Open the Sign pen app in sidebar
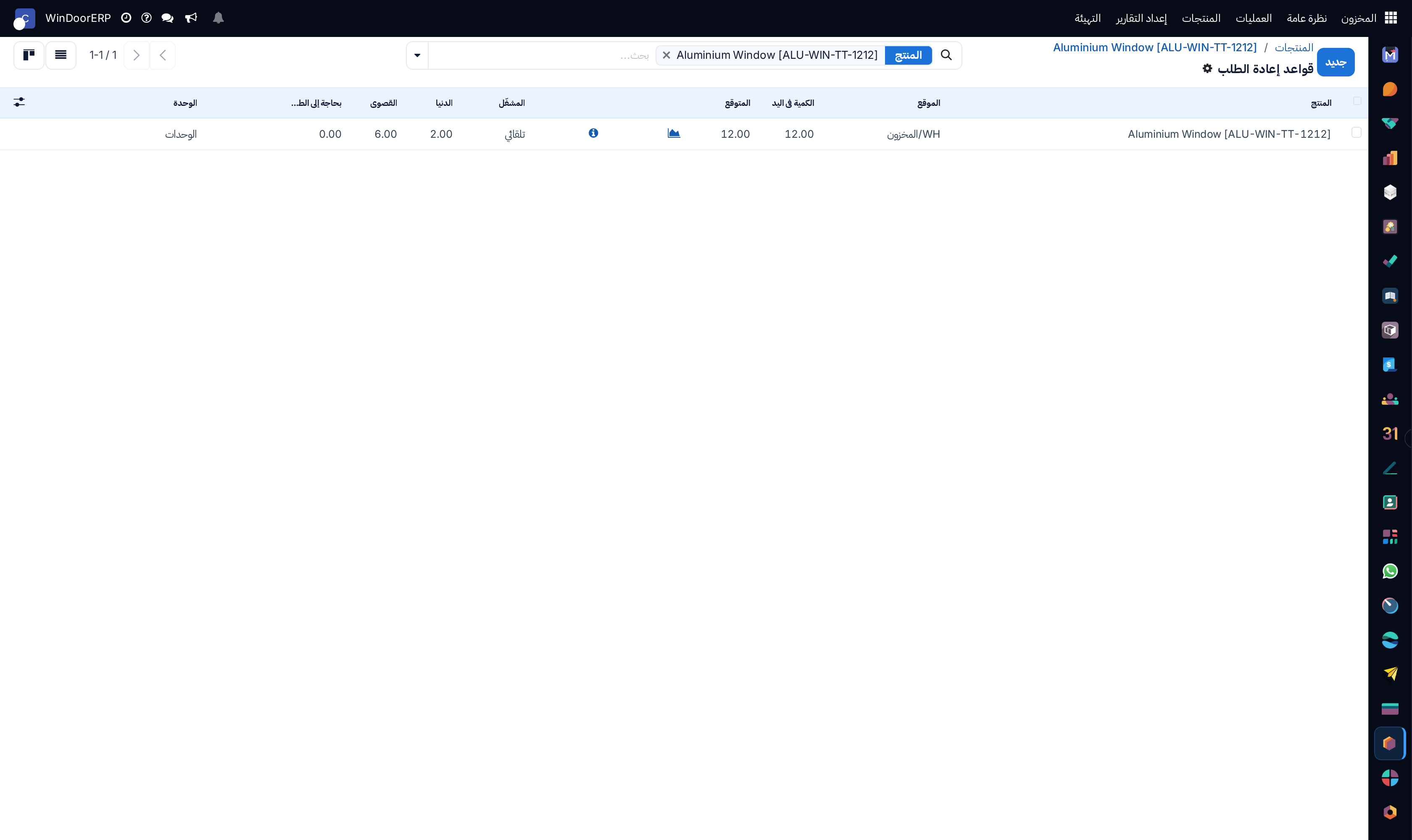The width and height of the screenshot is (1412, 840). pos(1390,468)
